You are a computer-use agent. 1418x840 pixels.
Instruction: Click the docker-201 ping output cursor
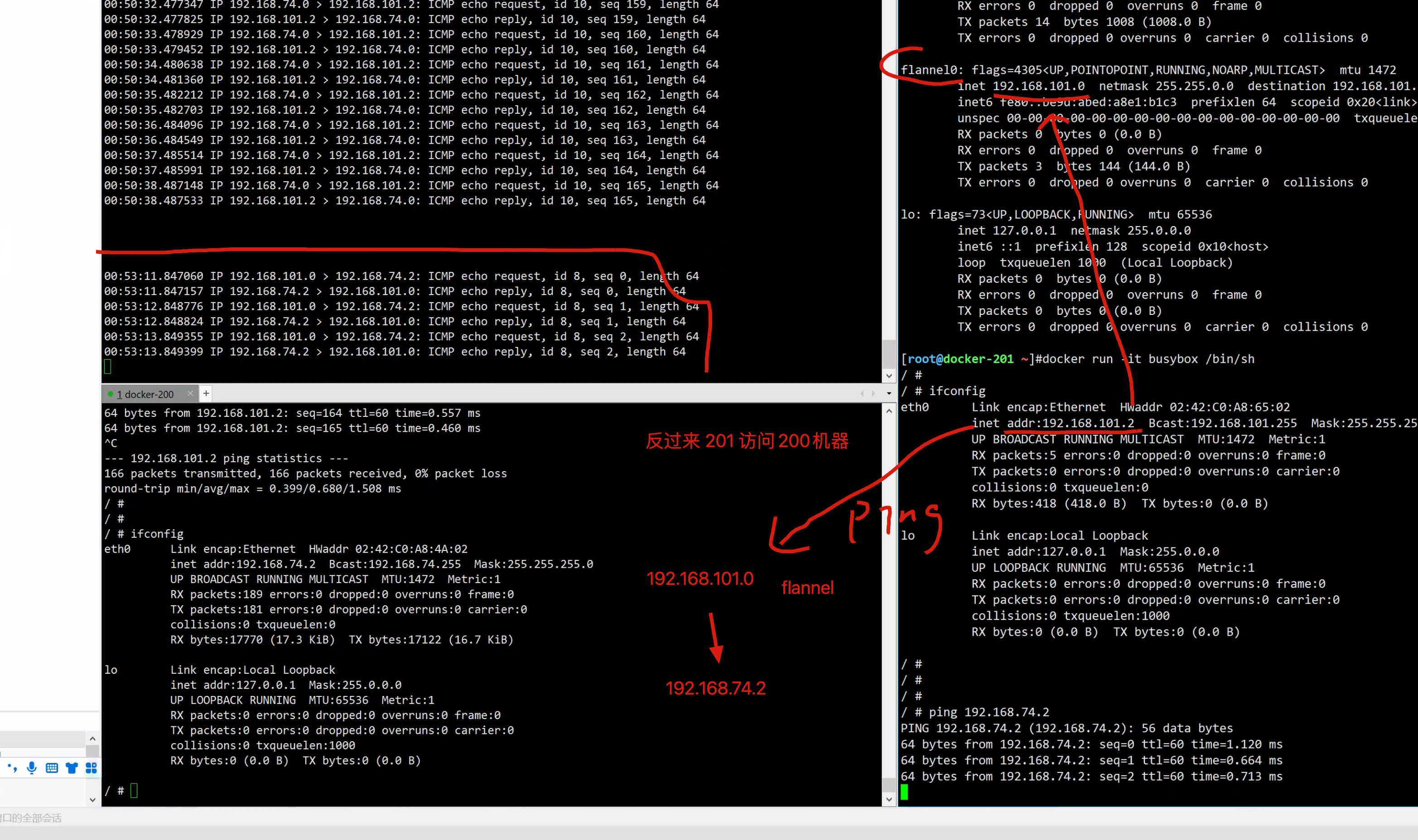click(x=904, y=792)
